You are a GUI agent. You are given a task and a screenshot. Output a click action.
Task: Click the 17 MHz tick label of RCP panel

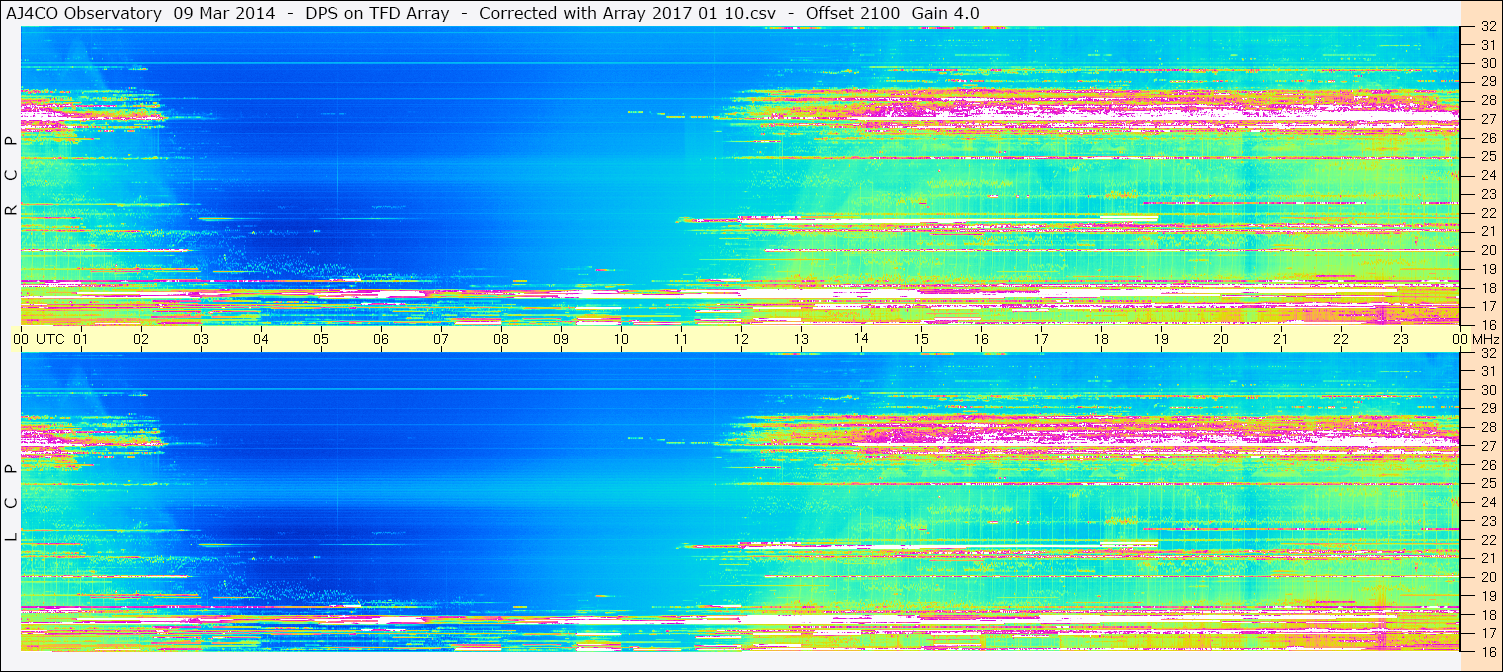1487,306
